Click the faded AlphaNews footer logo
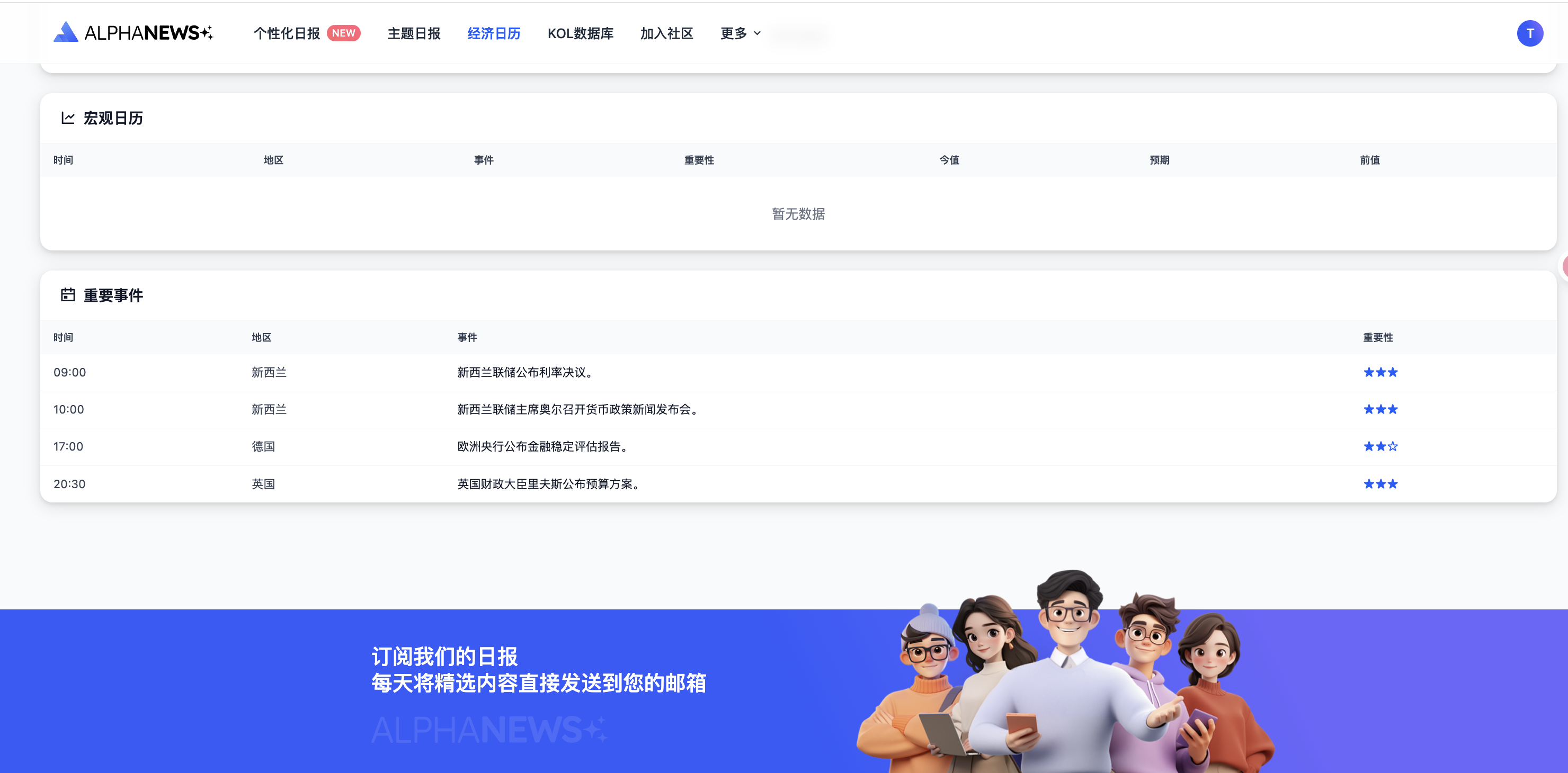 (489, 730)
